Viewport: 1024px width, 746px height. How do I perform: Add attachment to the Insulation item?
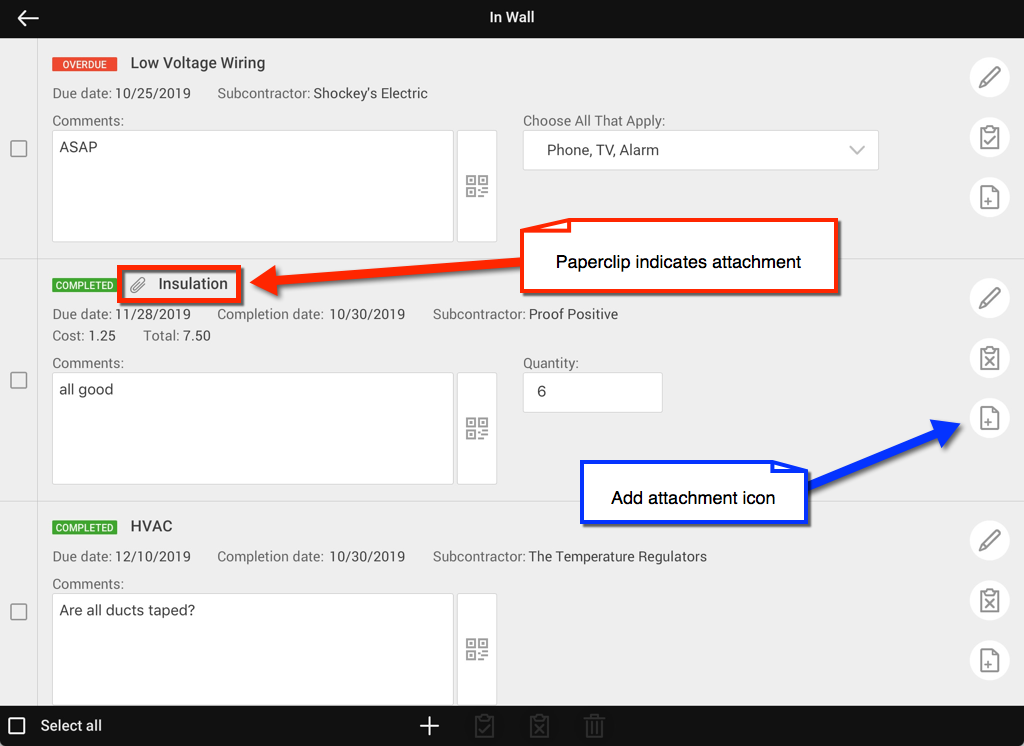point(989,418)
